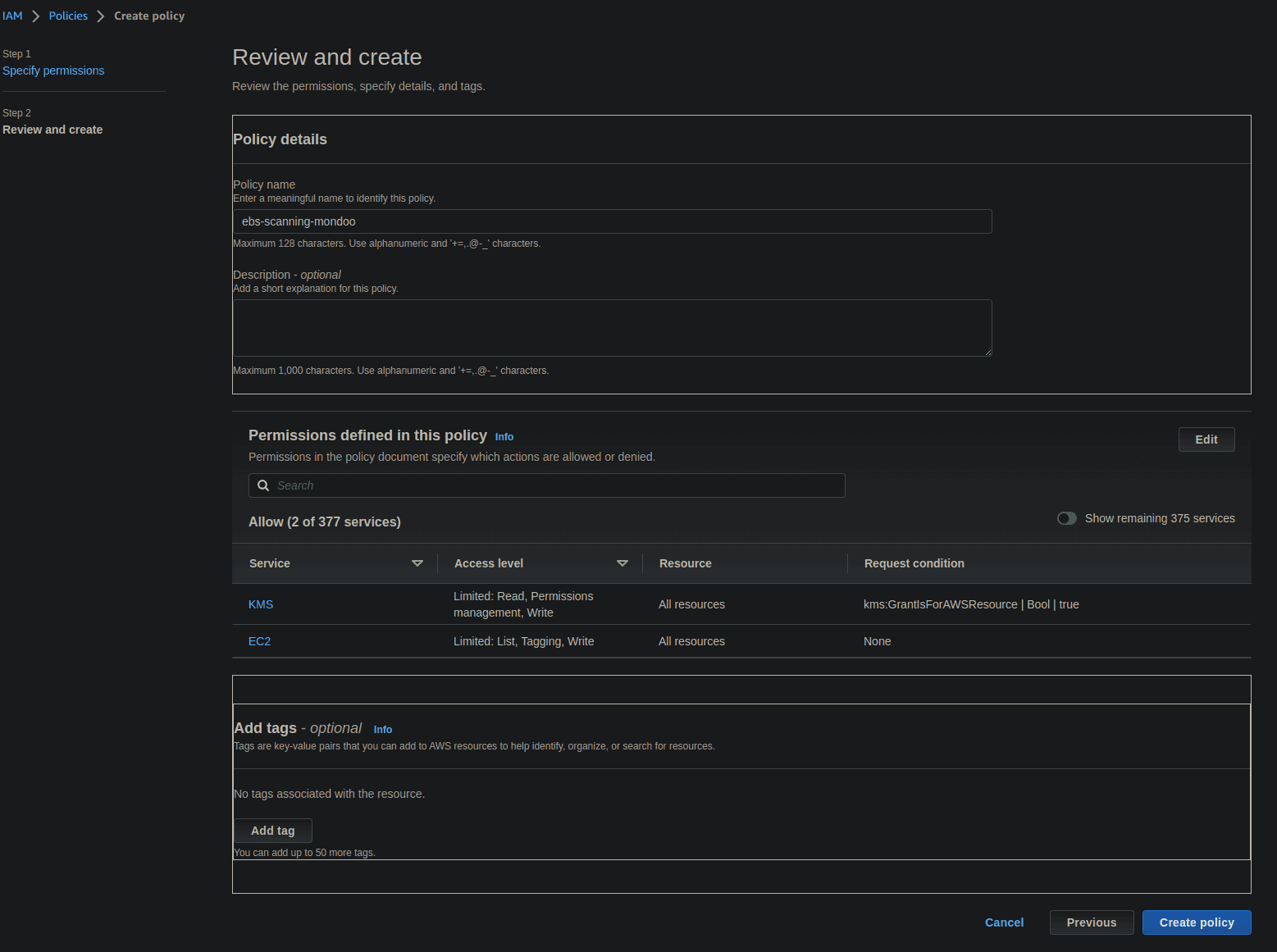
Task: Click inside the permissions search box
Action: point(547,485)
